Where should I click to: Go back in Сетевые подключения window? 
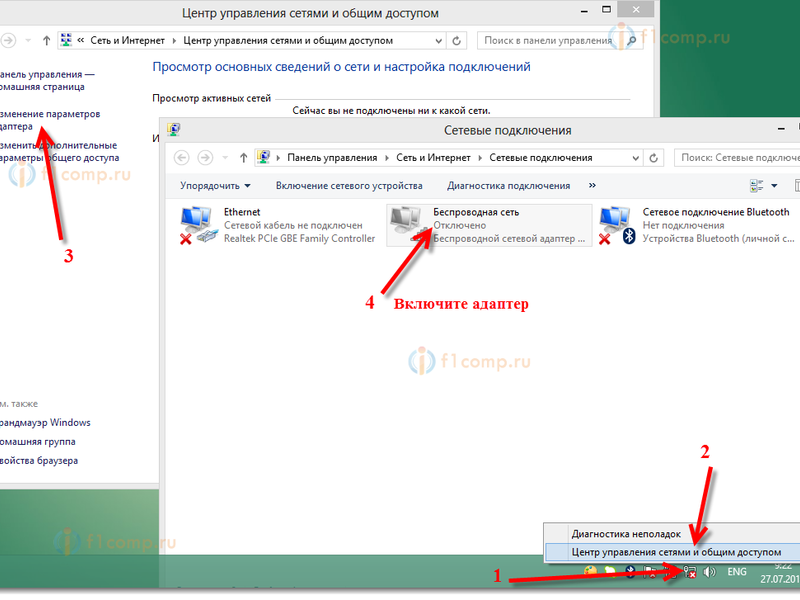click(181, 158)
